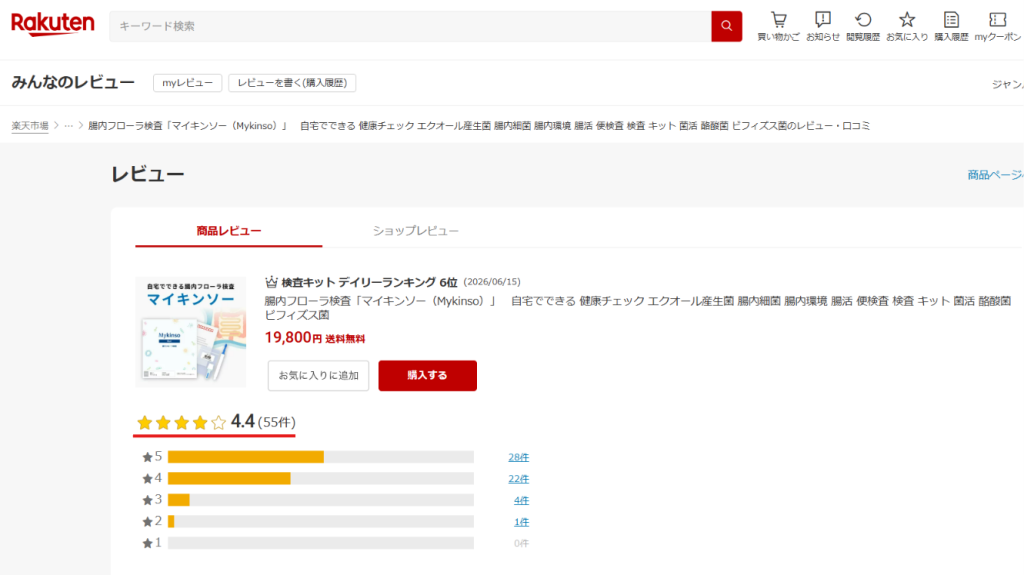The height and width of the screenshot is (575, 1024).
Task: Click the ★1 rating bar
Action: (321, 543)
